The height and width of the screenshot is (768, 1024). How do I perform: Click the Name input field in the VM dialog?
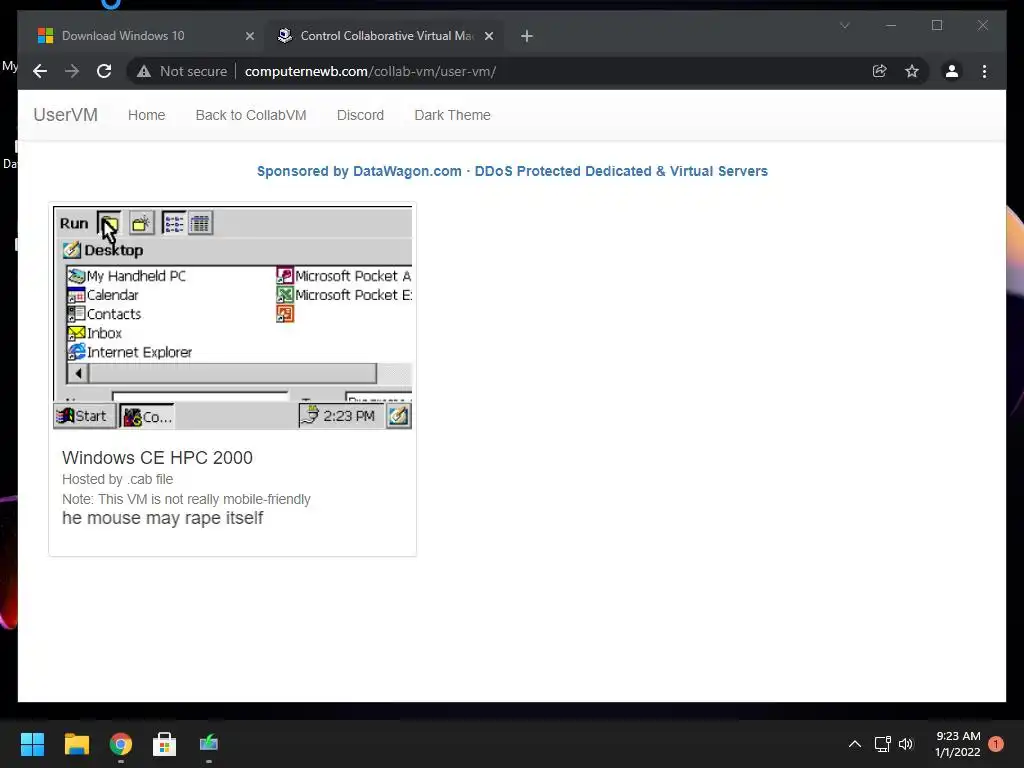pos(200,396)
